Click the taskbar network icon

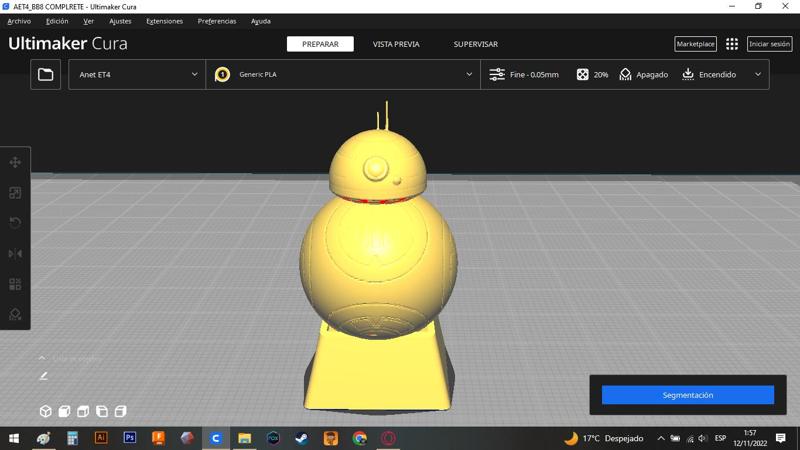(689, 438)
